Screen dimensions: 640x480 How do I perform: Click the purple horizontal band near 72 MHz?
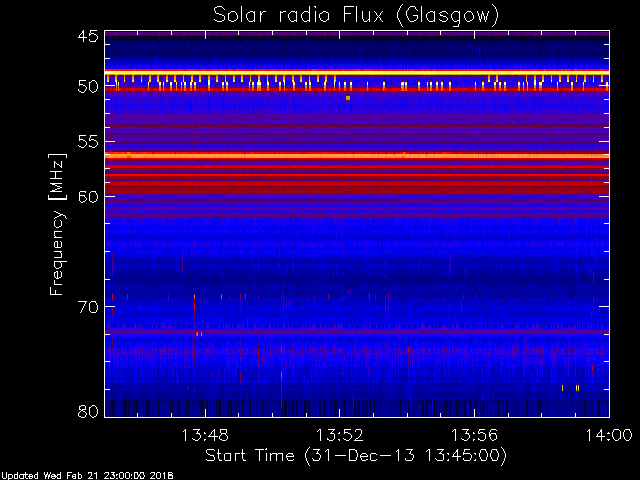(x=357, y=332)
